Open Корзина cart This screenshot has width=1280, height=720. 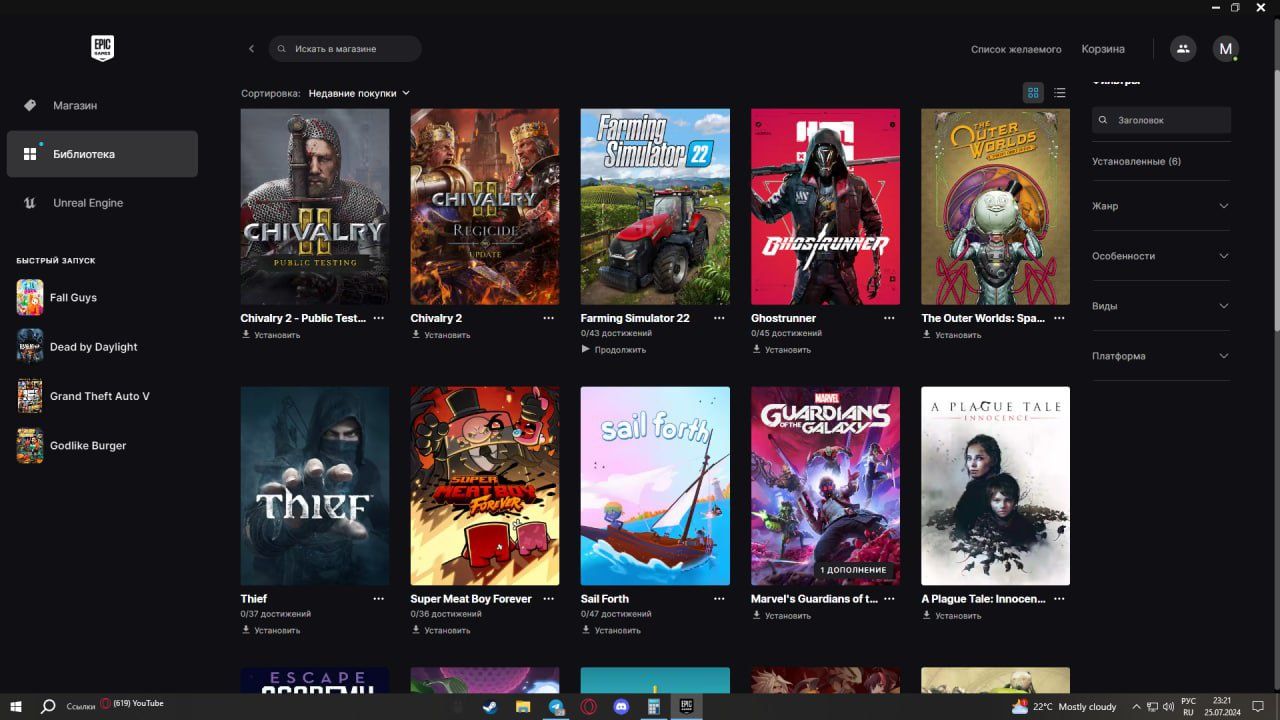[1103, 49]
